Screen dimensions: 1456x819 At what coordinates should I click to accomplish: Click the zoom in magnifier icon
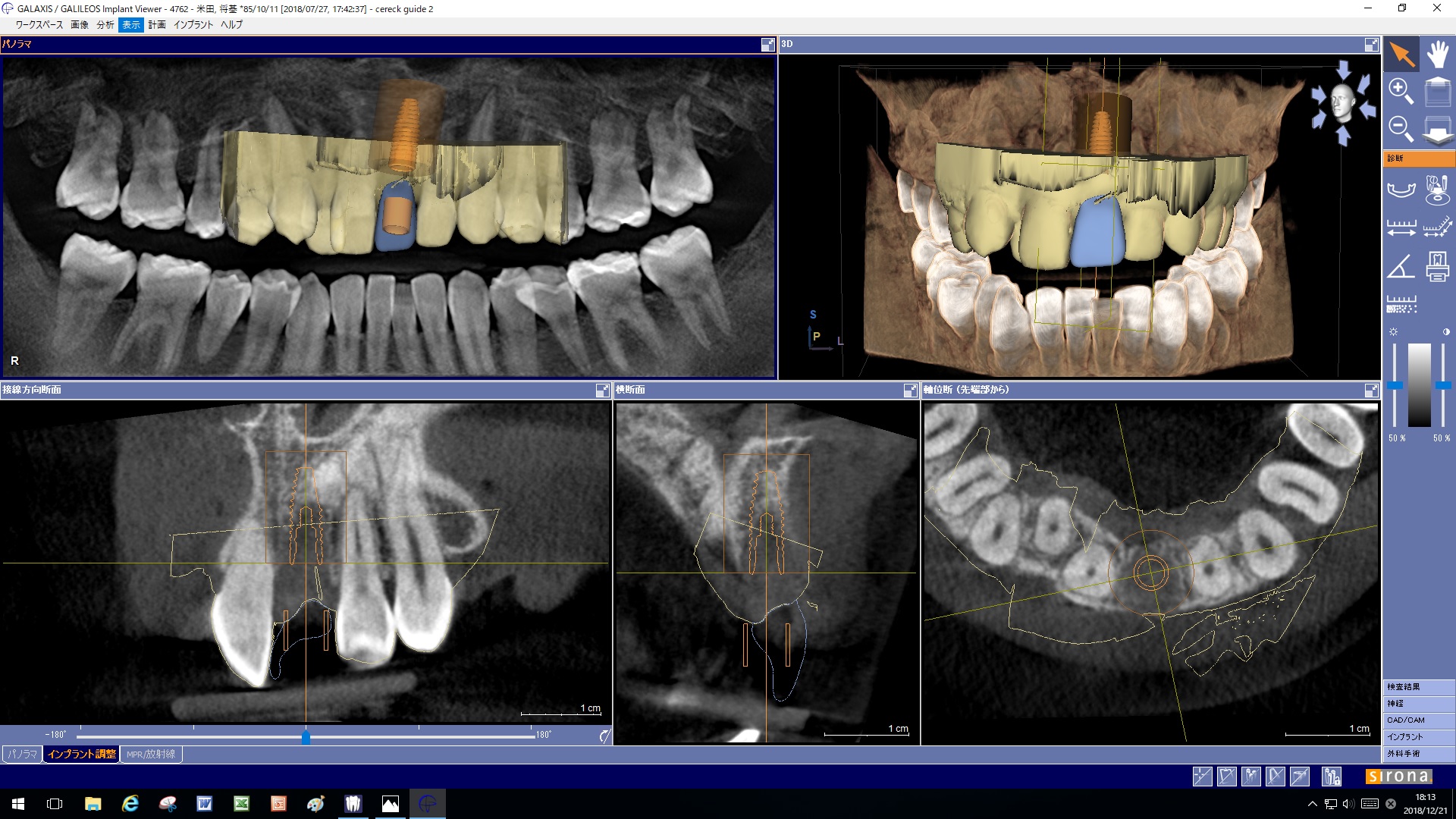click(x=1401, y=91)
